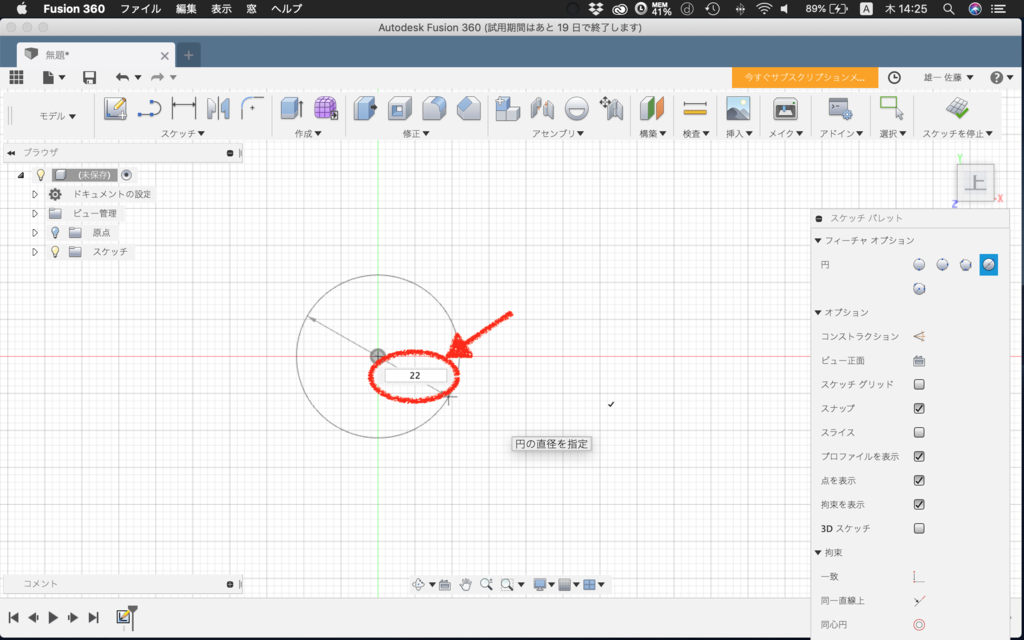Open the 修正 toolbar dropdown
This screenshot has height=640, width=1024.
(x=416, y=133)
